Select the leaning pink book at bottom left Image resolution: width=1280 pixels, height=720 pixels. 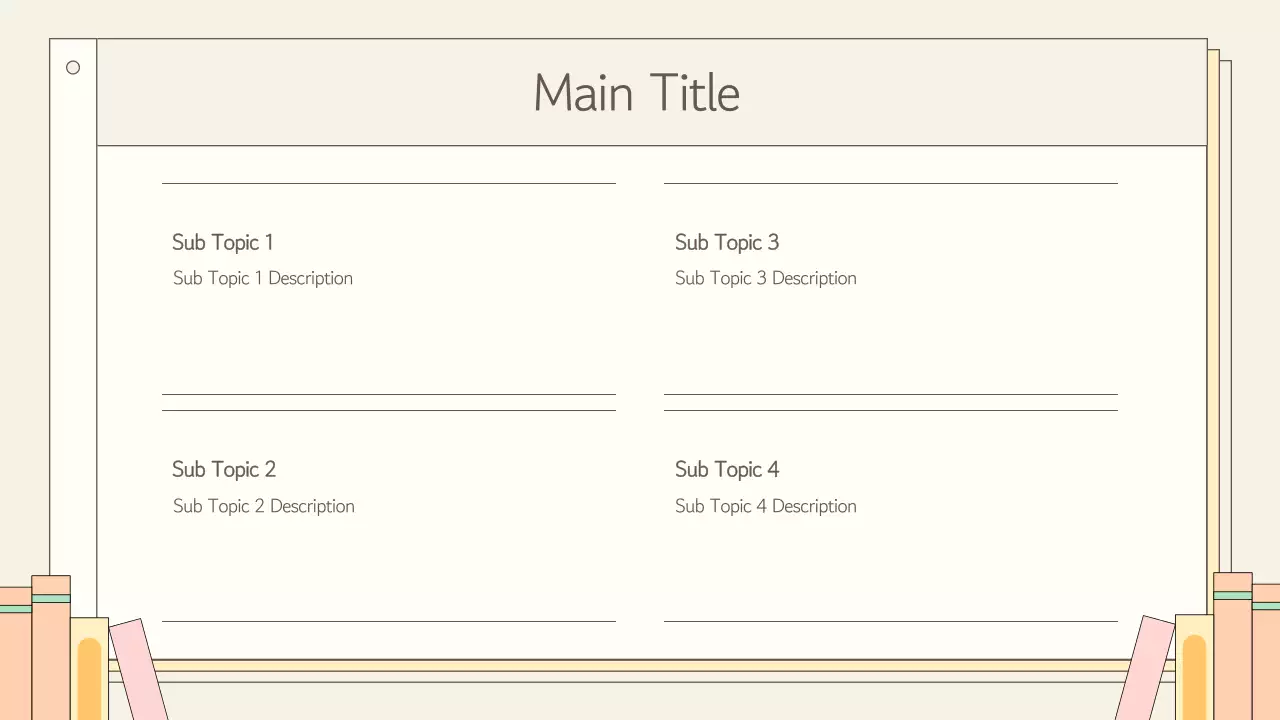[138, 670]
